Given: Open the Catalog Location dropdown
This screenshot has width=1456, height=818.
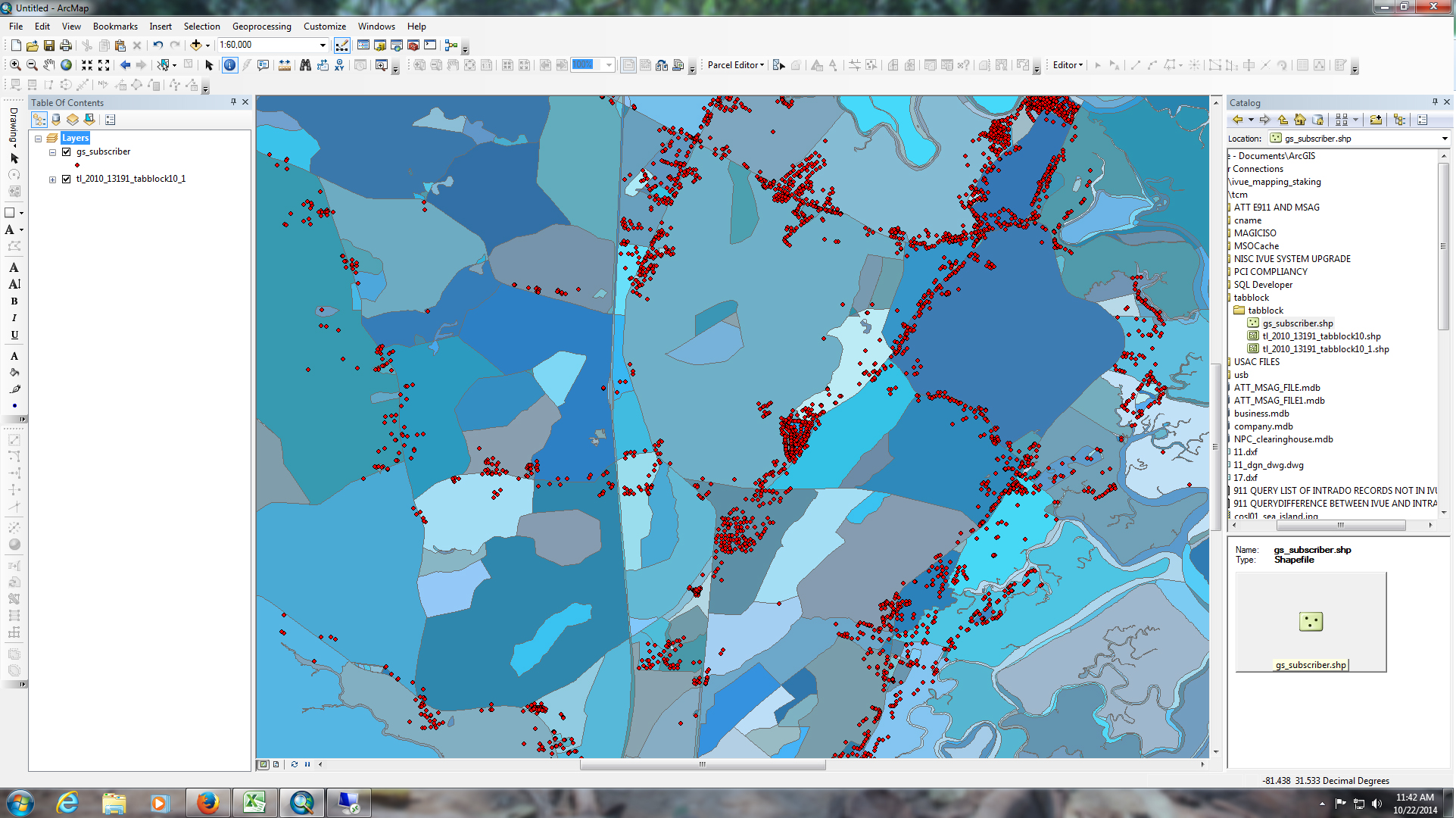Looking at the screenshot, I should [x=1445, y=139].
